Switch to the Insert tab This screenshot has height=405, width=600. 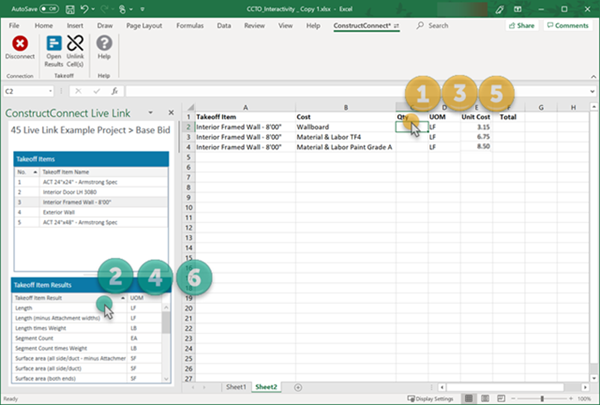(75, 25)
